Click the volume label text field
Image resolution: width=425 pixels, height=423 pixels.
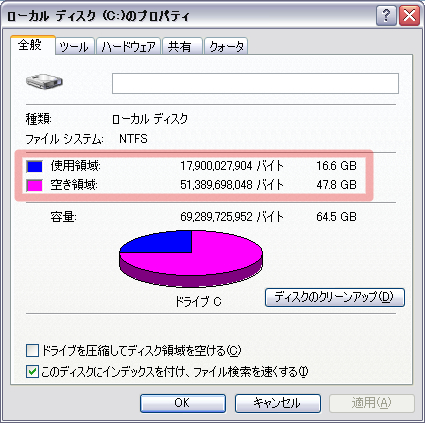click(255, 83)
